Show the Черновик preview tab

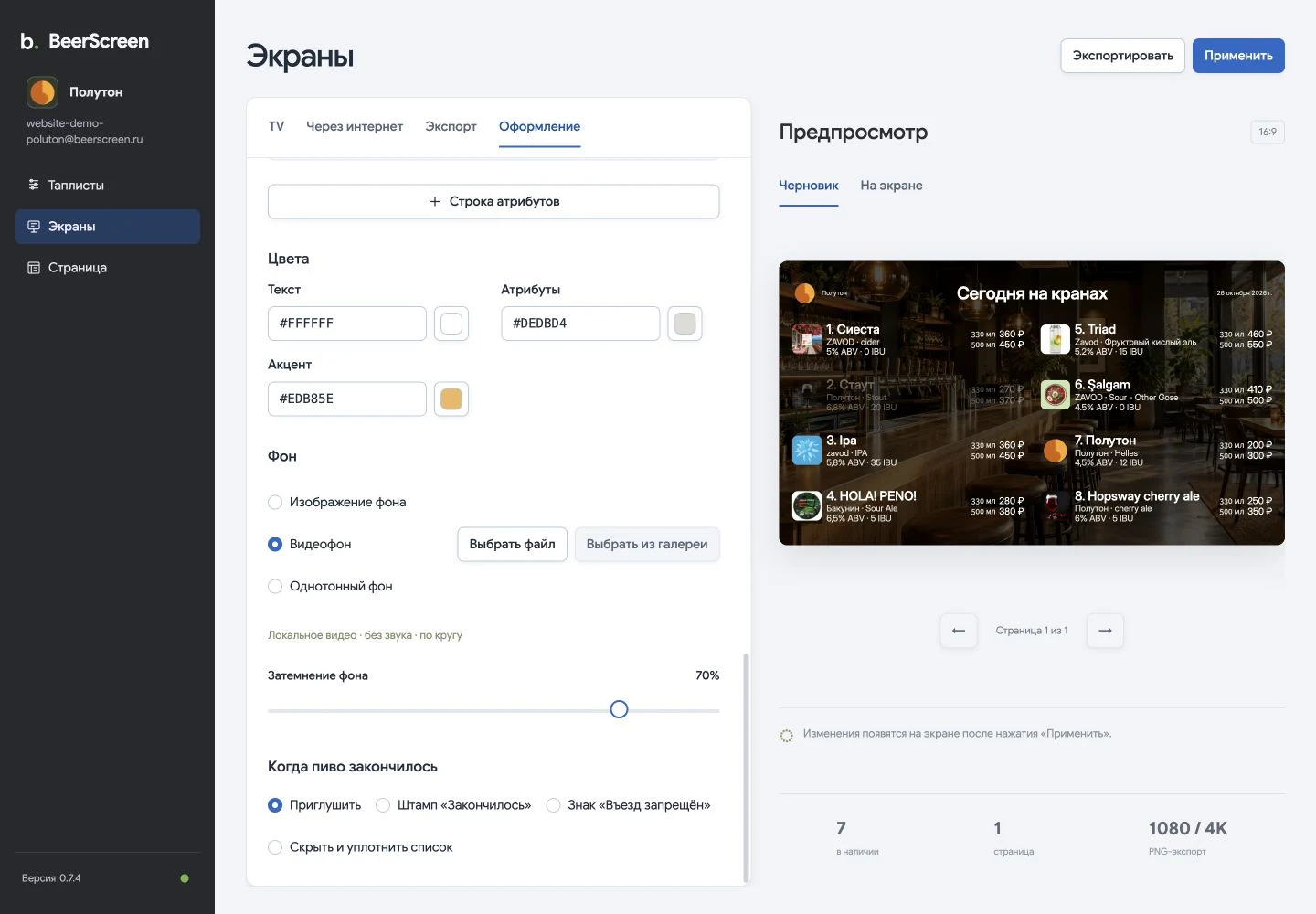809,185
